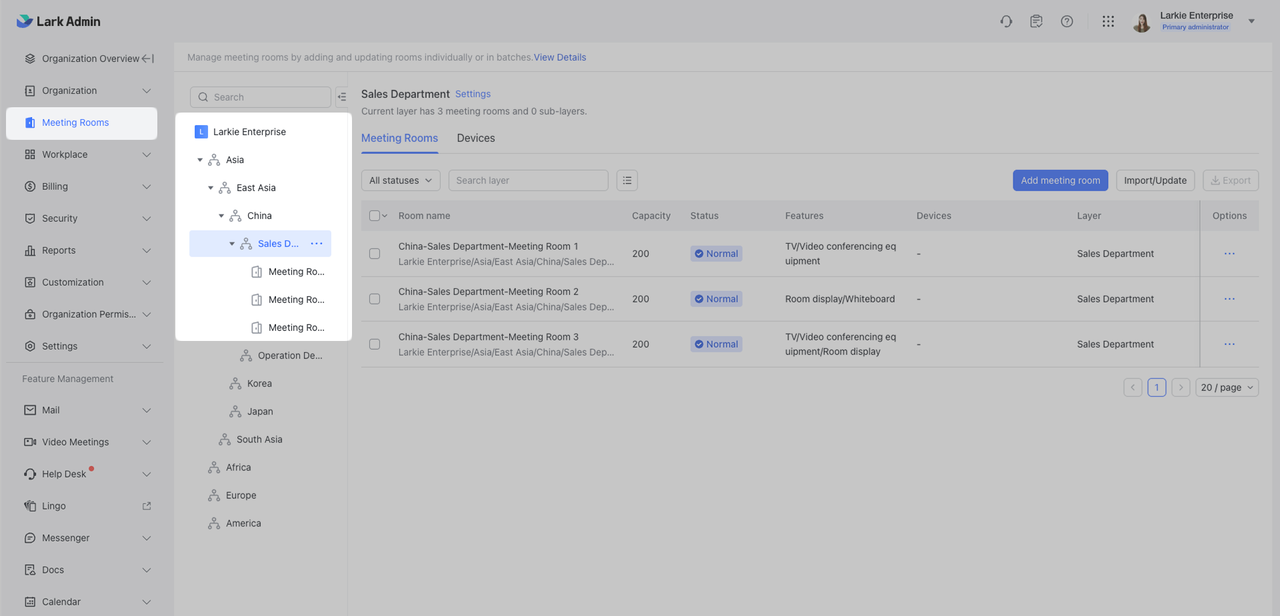Click the Search layer input field
The image size is (1280, 616).
[x=528, y=180]
